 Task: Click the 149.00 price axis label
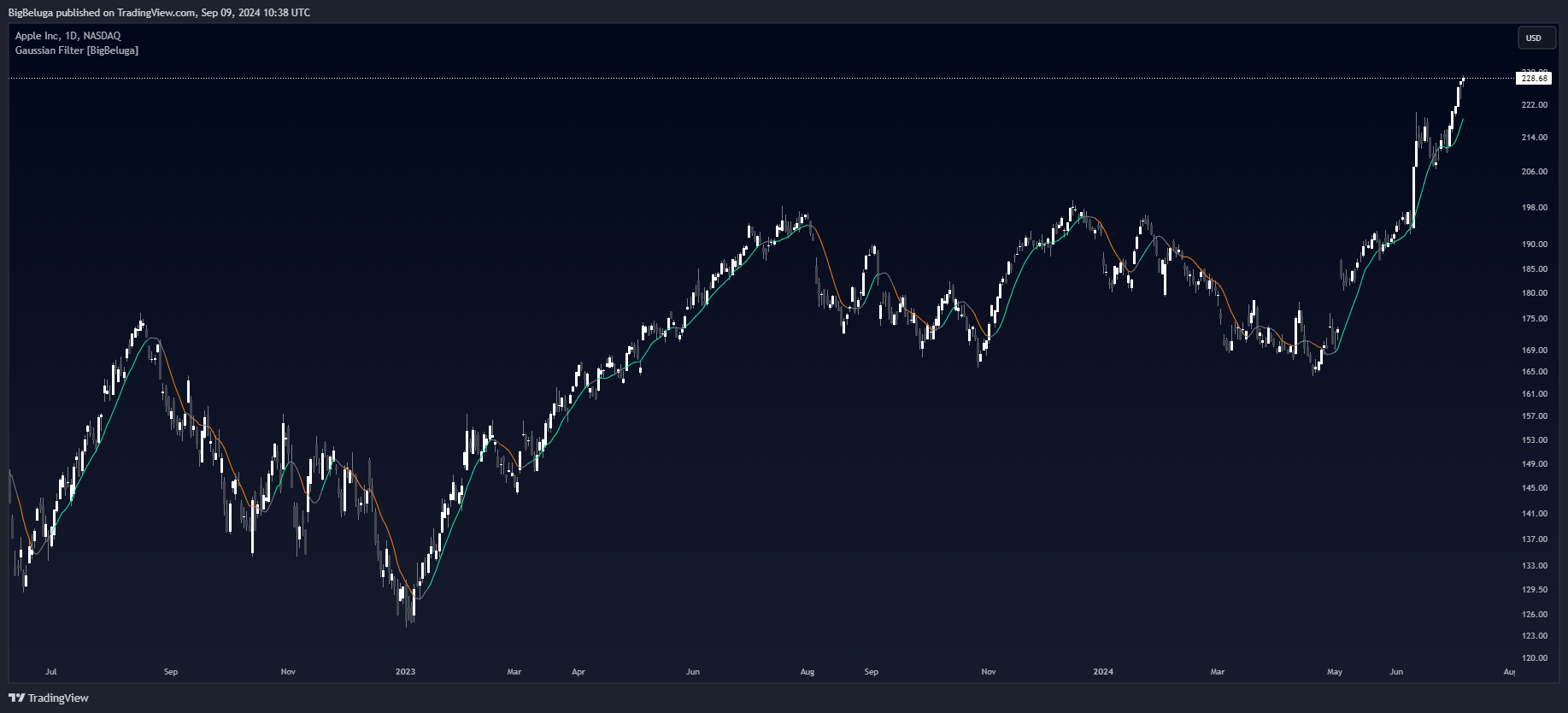1535,464
